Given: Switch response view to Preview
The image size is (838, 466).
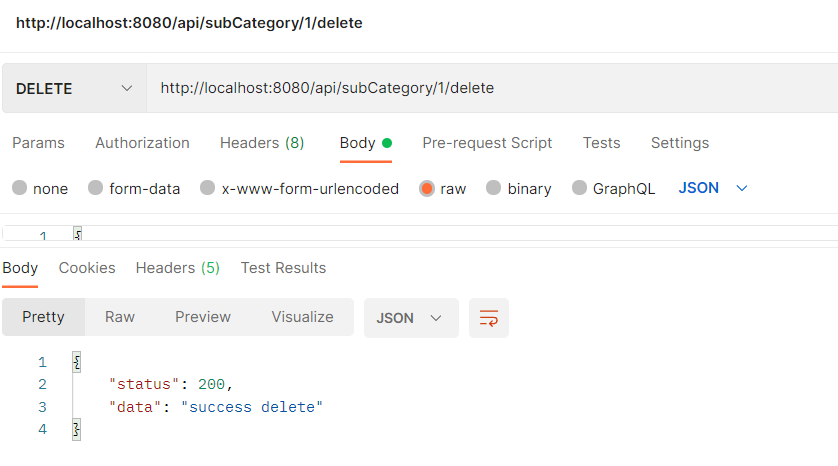Looking at the screenshot, I should point(203,317).
